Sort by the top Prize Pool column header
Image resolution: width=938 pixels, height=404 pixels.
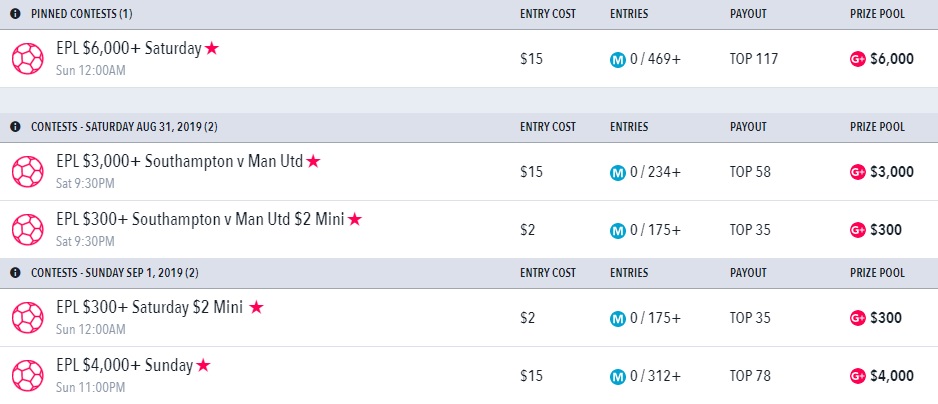pos(877,14)
